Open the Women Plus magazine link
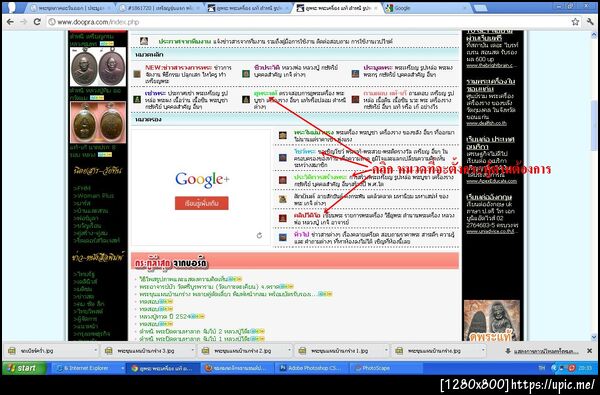Screen dimensions: 600x395 (95, 196)
